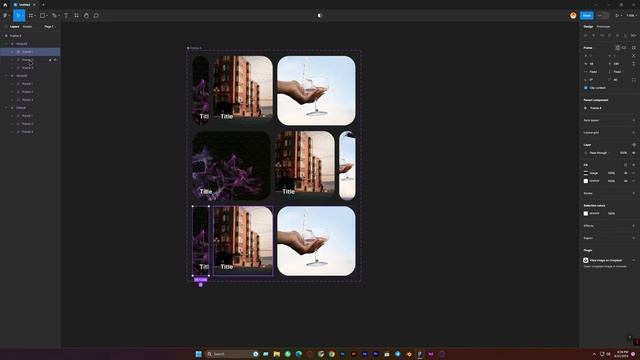640x360 pixels.
Task: Select the Pen tool
Action: click(54, 16)
